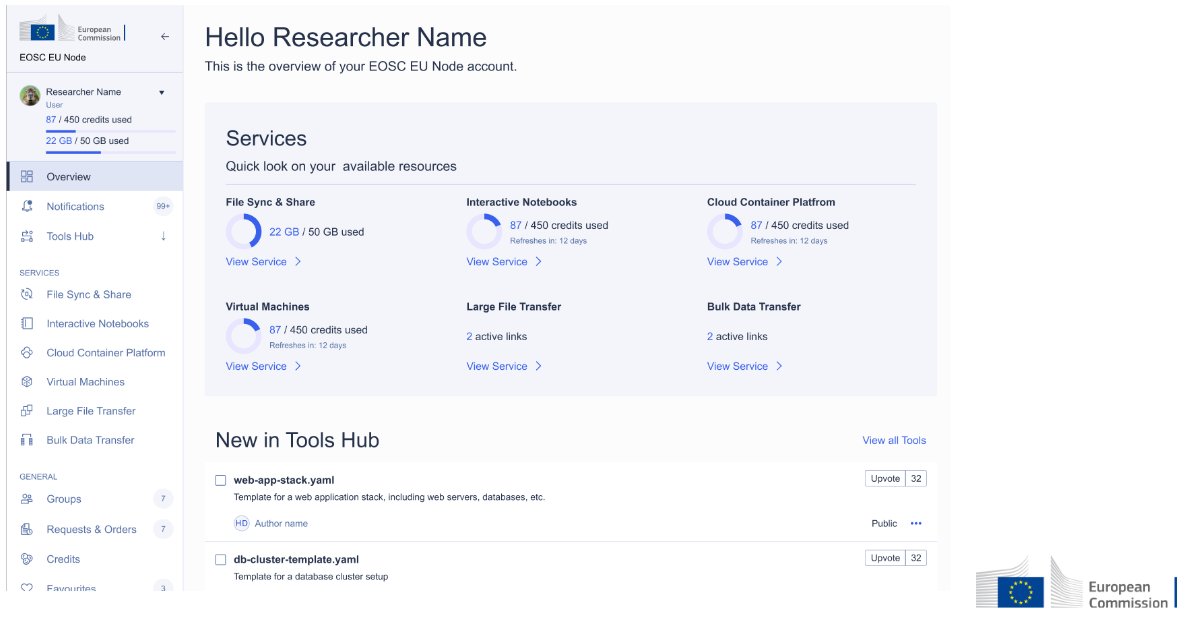1197x633 pixels.
Task: Open more options menu for web-app-stack.yaml
Action: [916, 523]
